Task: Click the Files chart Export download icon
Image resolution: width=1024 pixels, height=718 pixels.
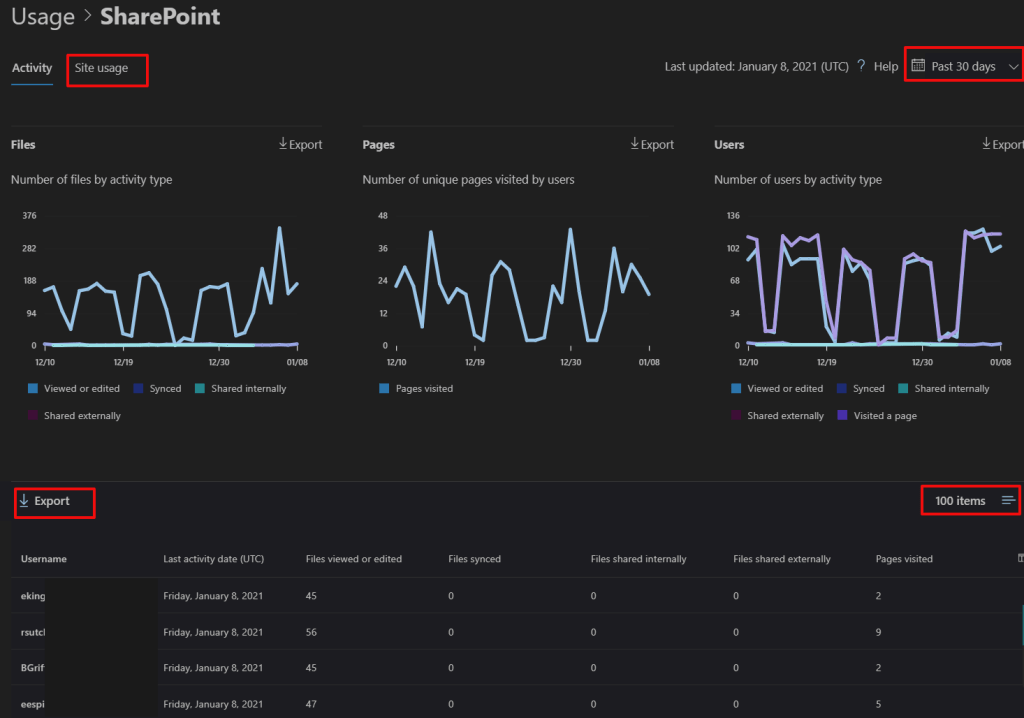Action: click(x=283, y=144)
